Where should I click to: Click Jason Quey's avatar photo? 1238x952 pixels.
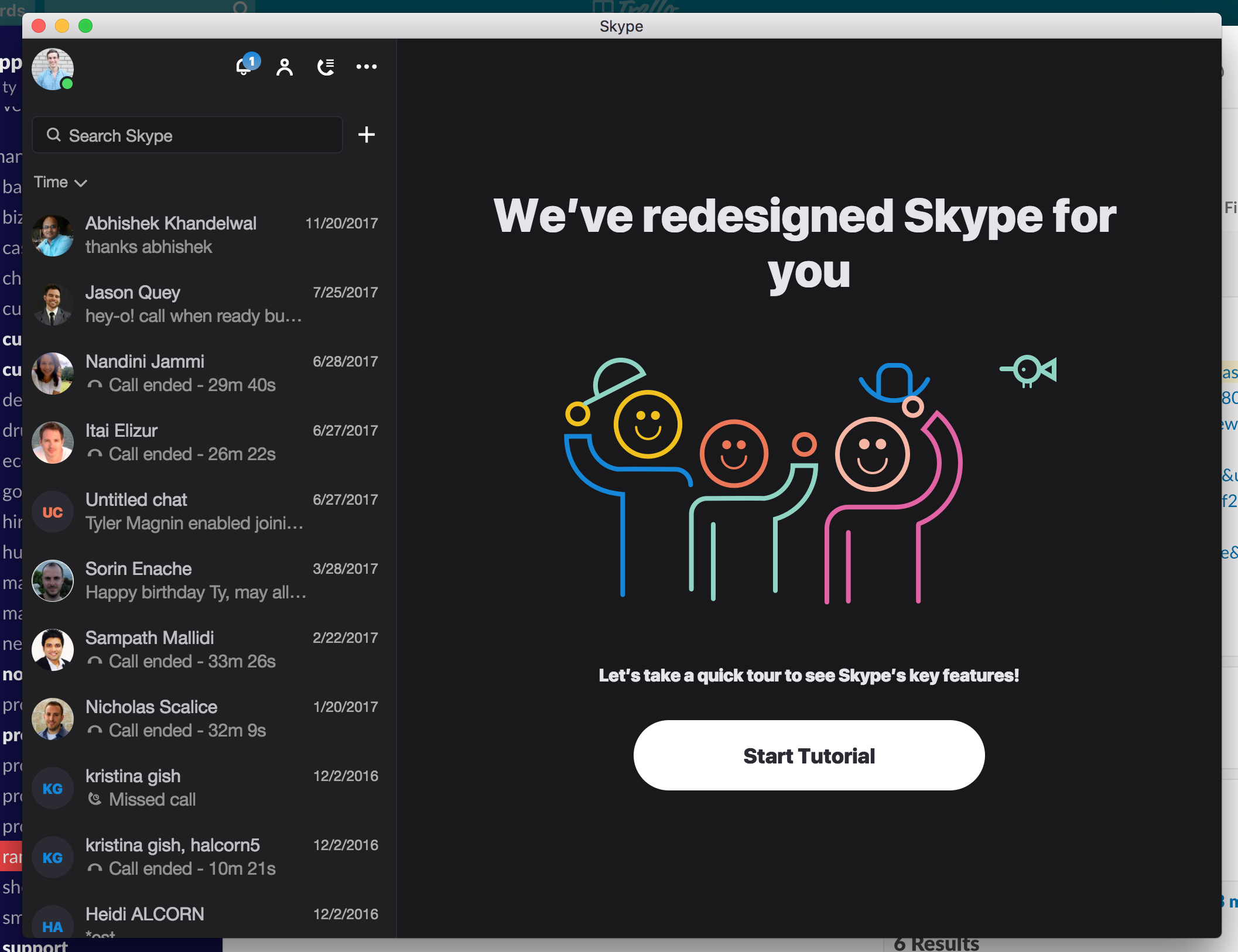[x=53, y=304]
